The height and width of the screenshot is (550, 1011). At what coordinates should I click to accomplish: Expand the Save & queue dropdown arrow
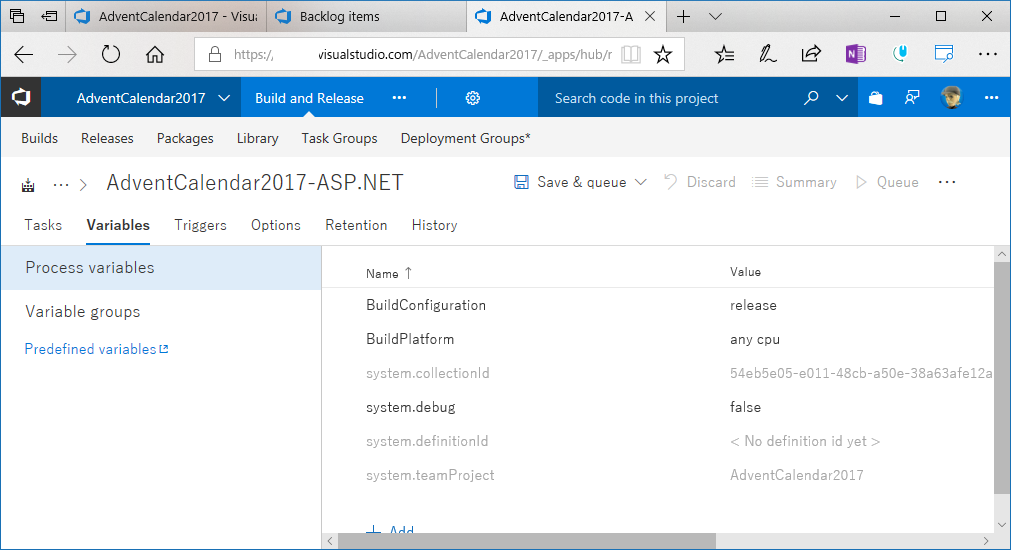[x=640, y=182]
